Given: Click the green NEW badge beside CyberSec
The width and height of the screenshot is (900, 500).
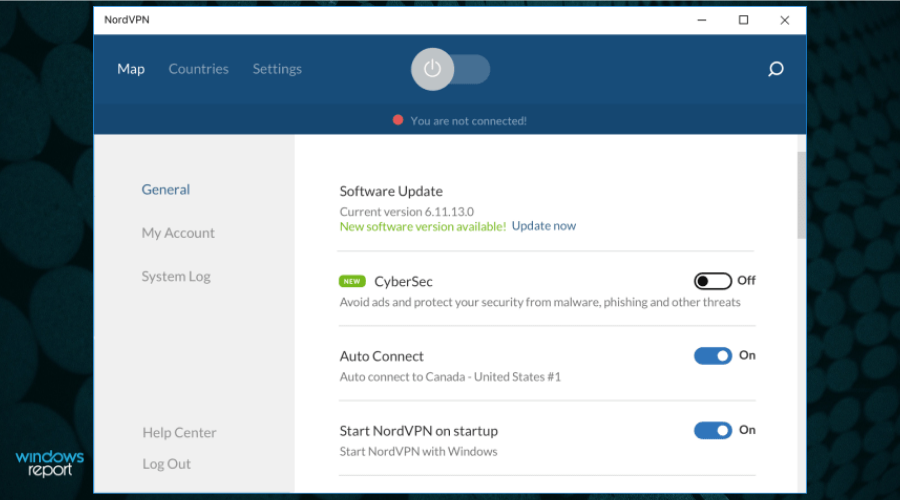Looking at the screenshot, I should pos(352,281).
